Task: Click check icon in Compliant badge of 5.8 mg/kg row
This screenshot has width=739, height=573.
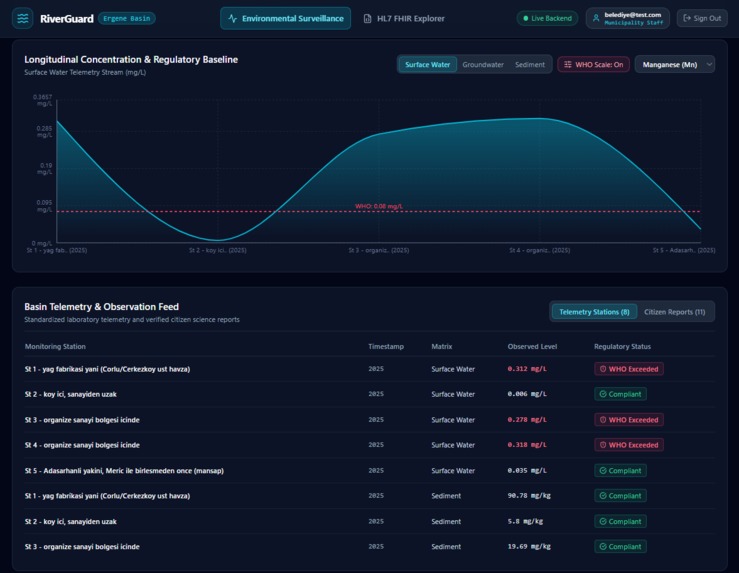Action: point(603,521)
